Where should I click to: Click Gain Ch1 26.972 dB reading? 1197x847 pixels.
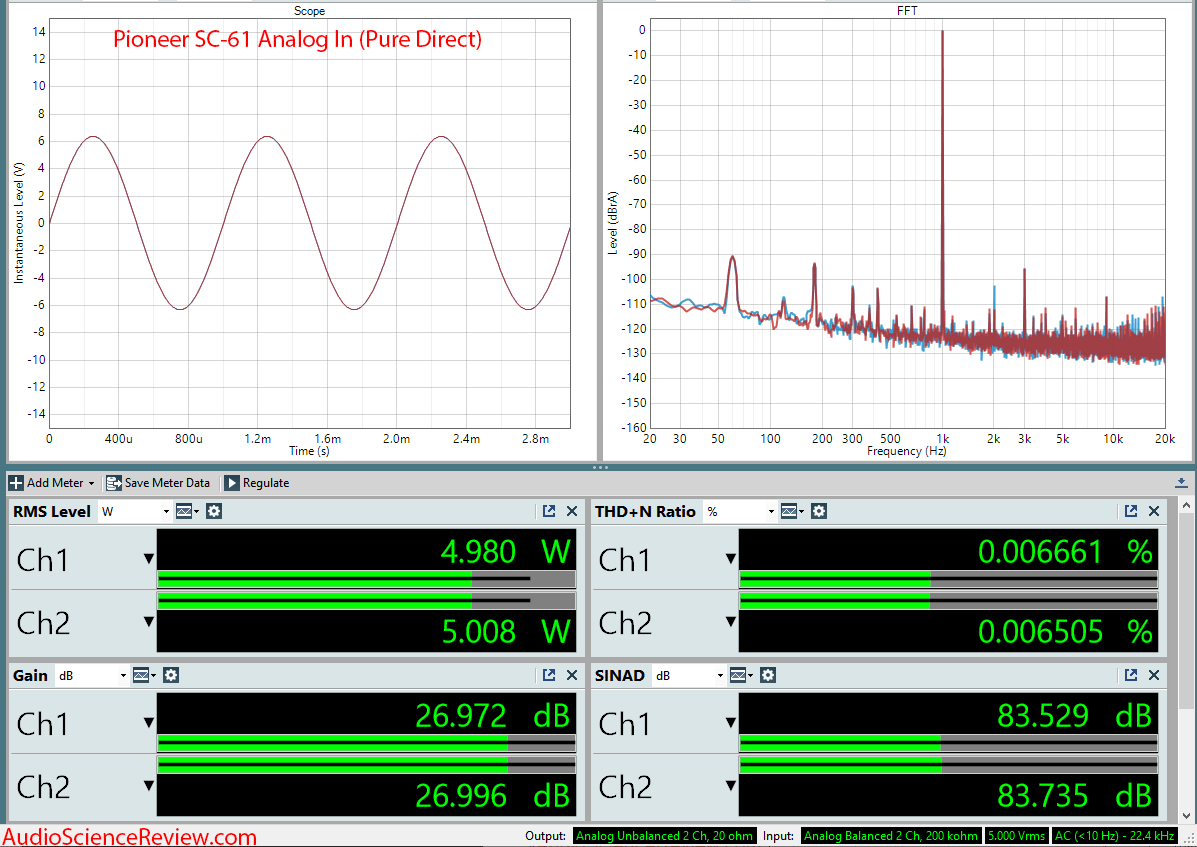click(492, 716)
